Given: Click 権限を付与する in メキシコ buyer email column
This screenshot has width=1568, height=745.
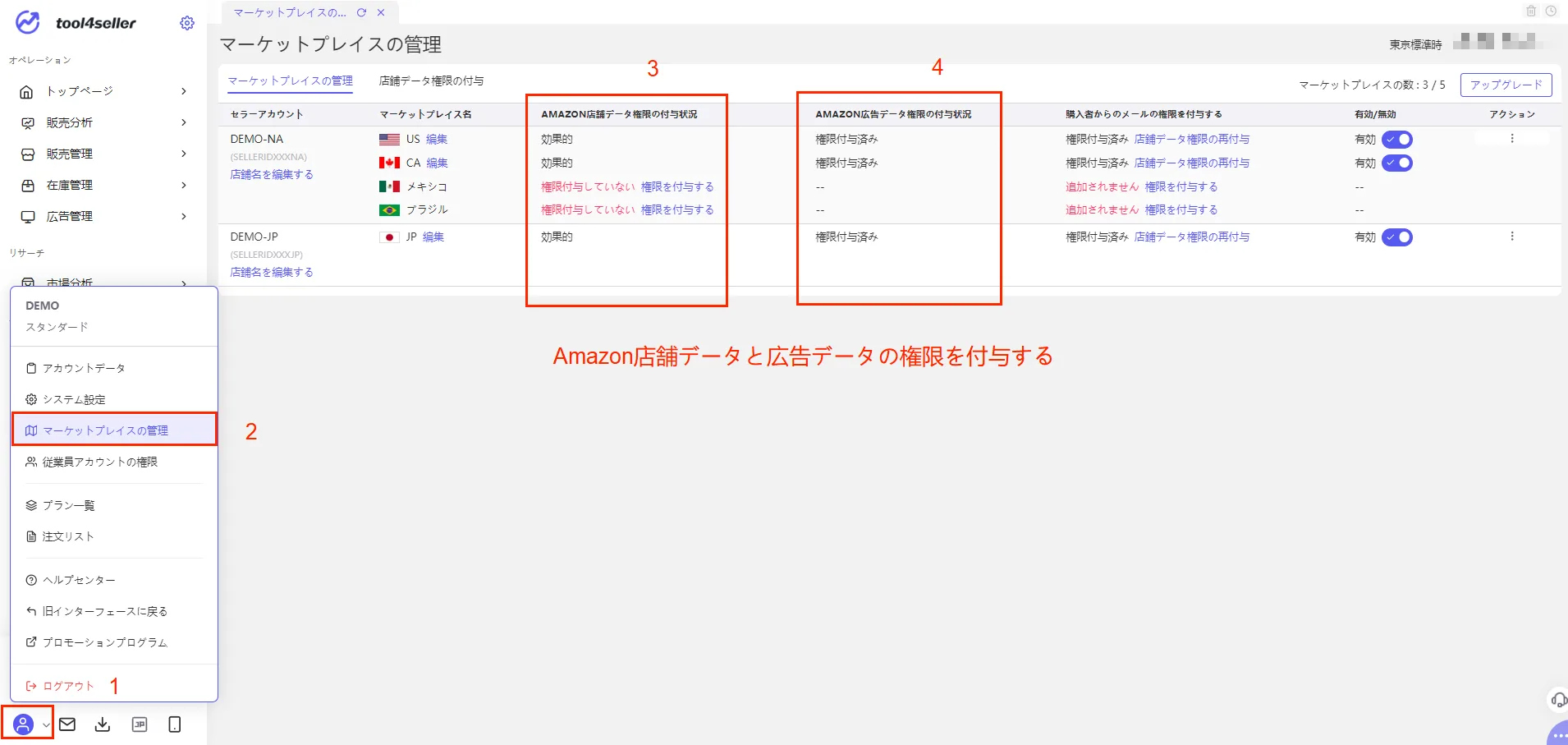Looking at the screenshot, I should pyautogui.click(x=1181, y=186).
